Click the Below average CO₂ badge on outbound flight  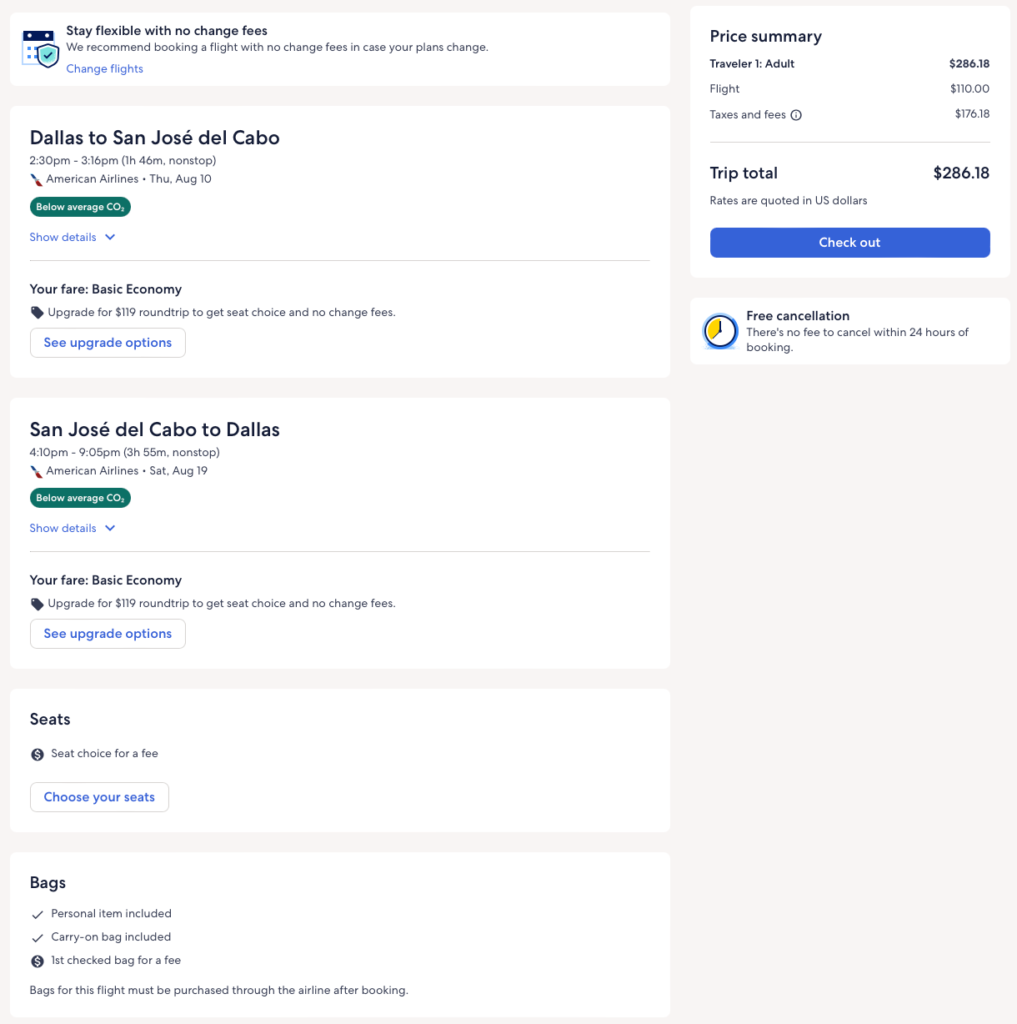(x=80, y=207)
